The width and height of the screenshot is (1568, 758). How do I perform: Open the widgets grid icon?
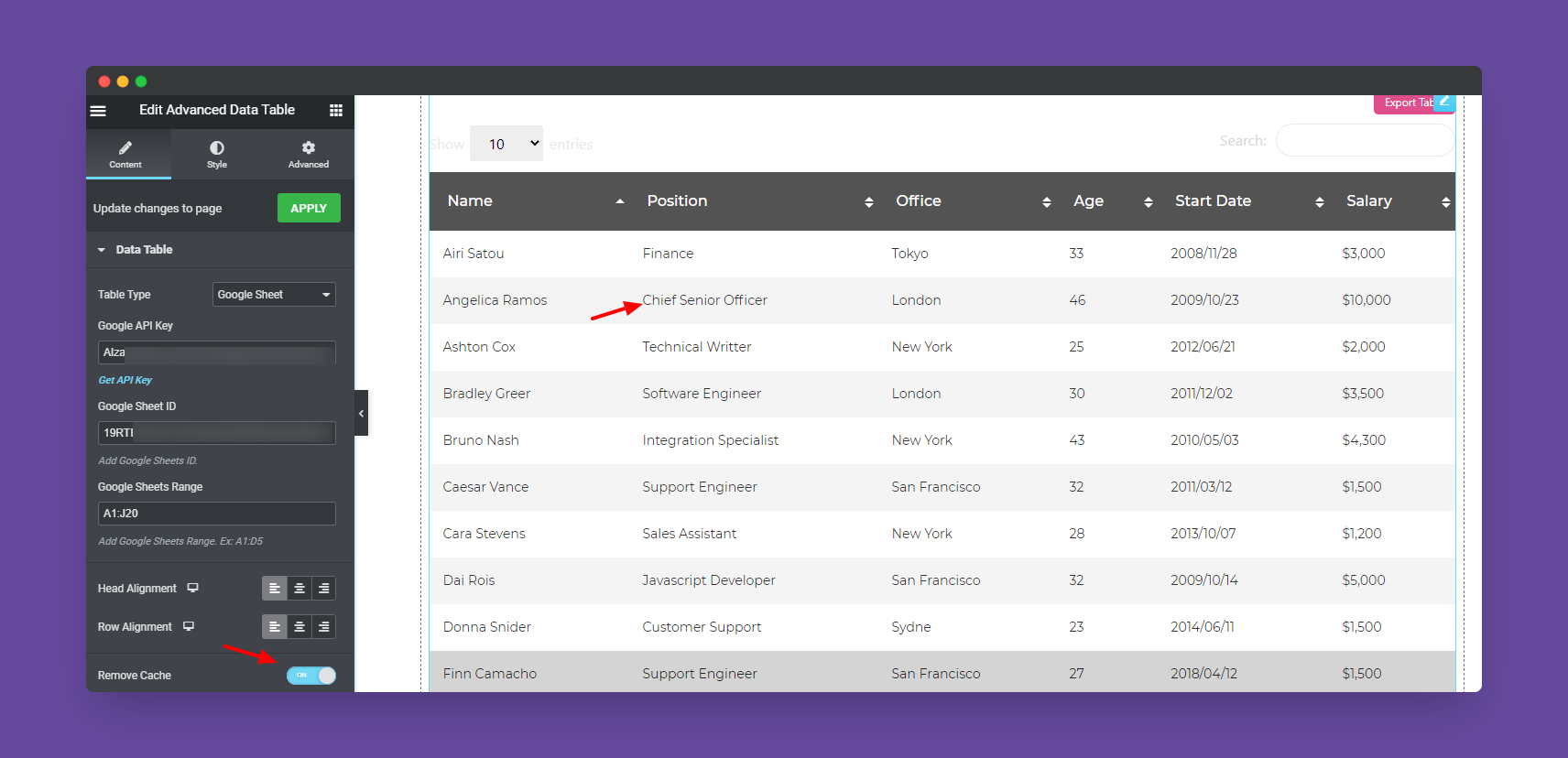336,111
